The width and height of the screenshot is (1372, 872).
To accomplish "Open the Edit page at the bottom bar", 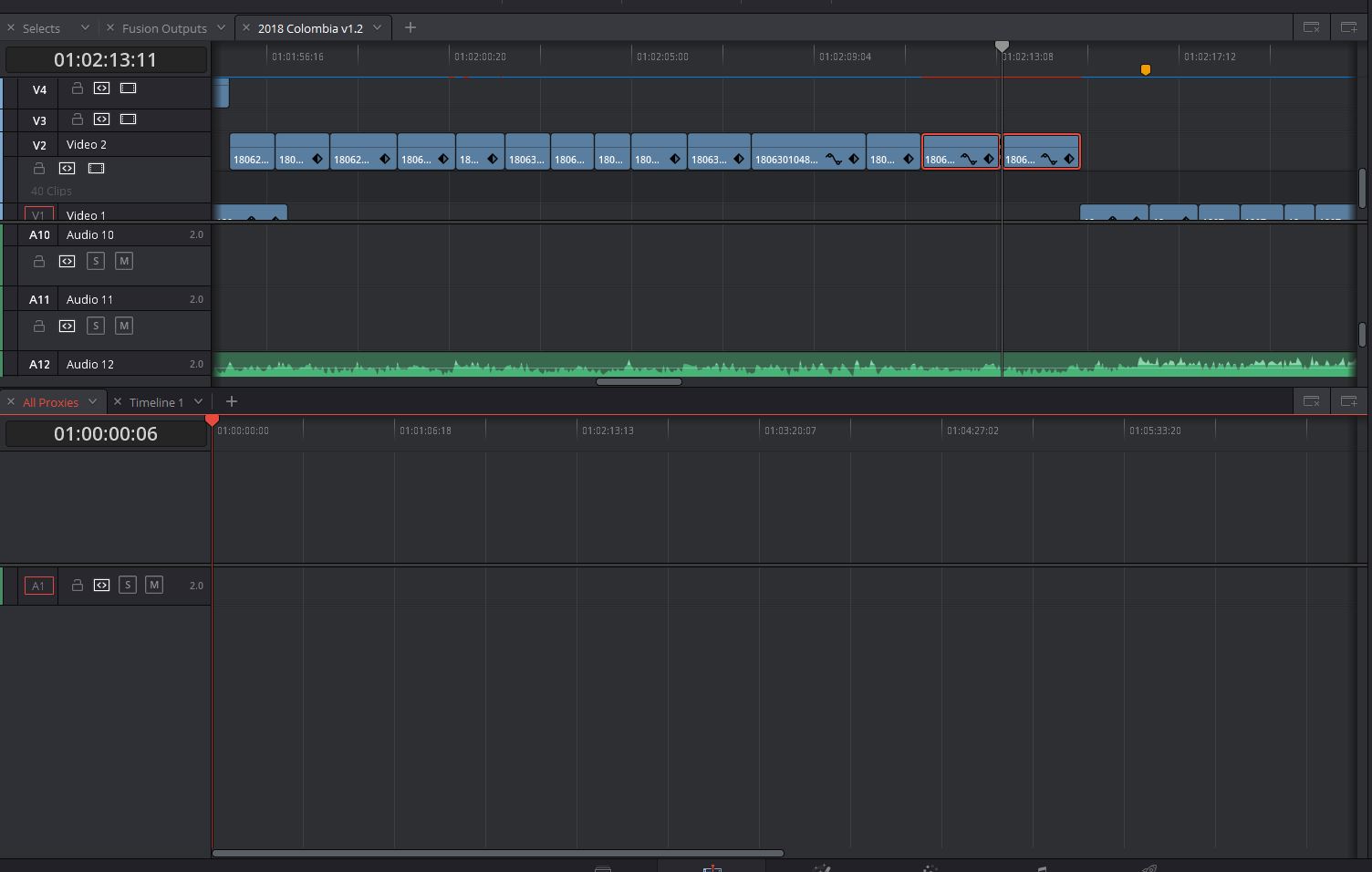I will tap(712, 867).
